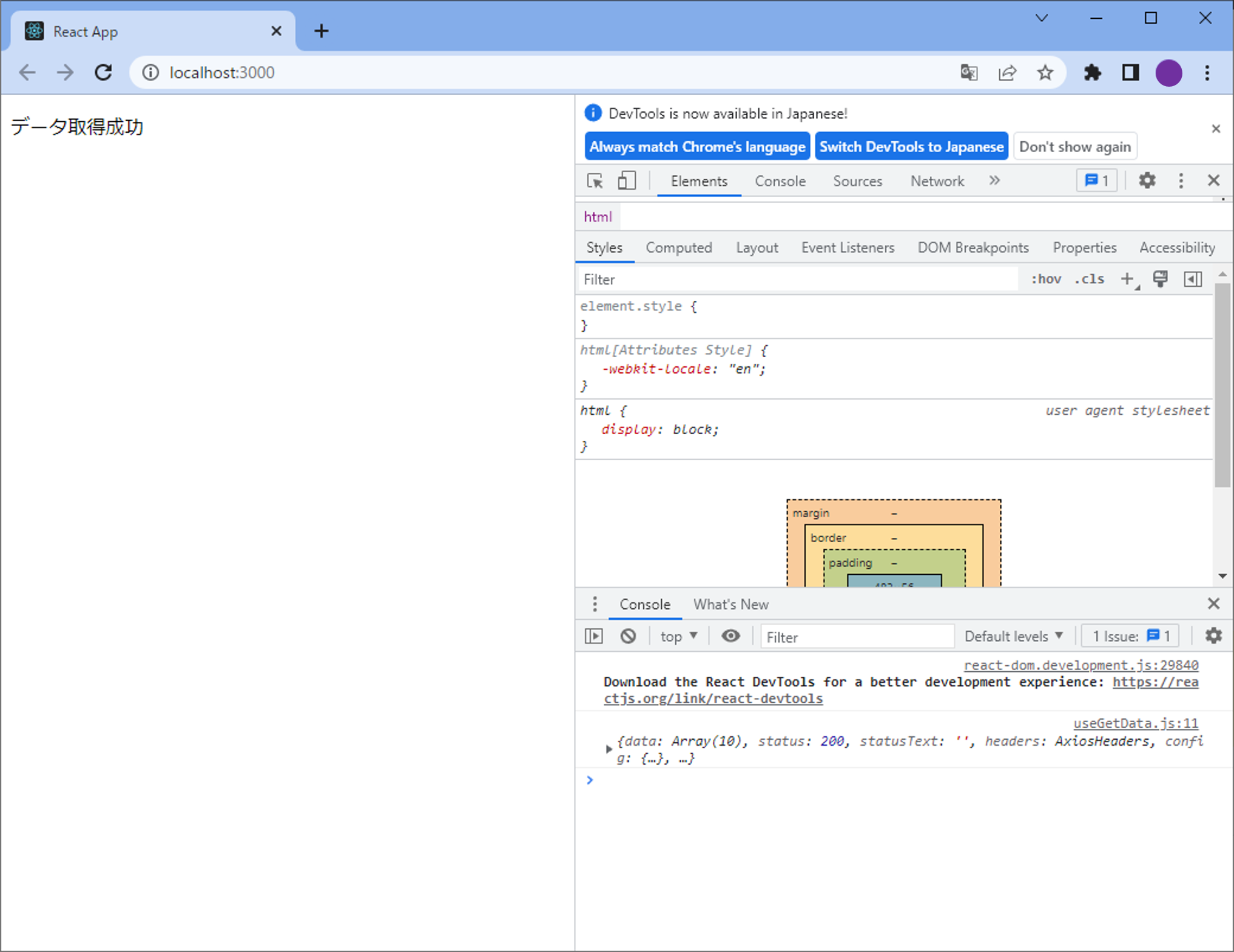Viewport: 1234px width, 952px height.
Task: Toggle browser side panel icon
Action: [1130, 73]
